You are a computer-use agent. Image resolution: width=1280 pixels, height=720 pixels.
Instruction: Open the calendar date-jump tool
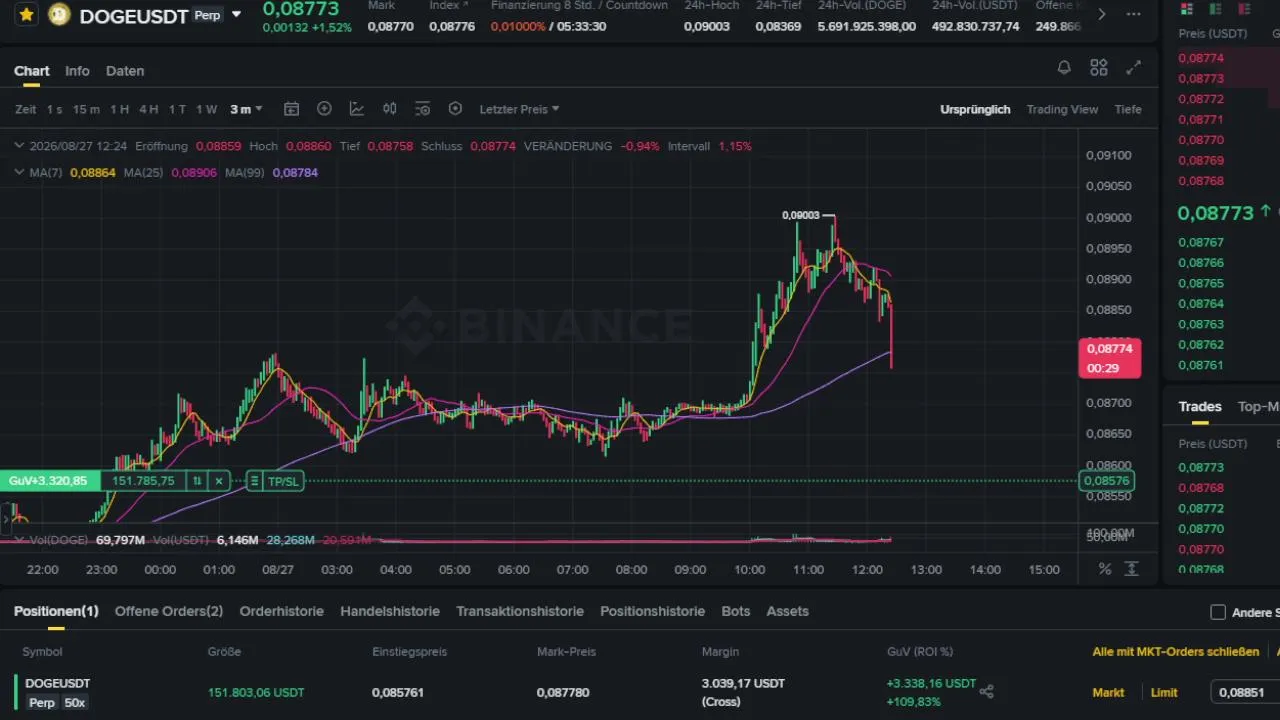click(291, 109)
